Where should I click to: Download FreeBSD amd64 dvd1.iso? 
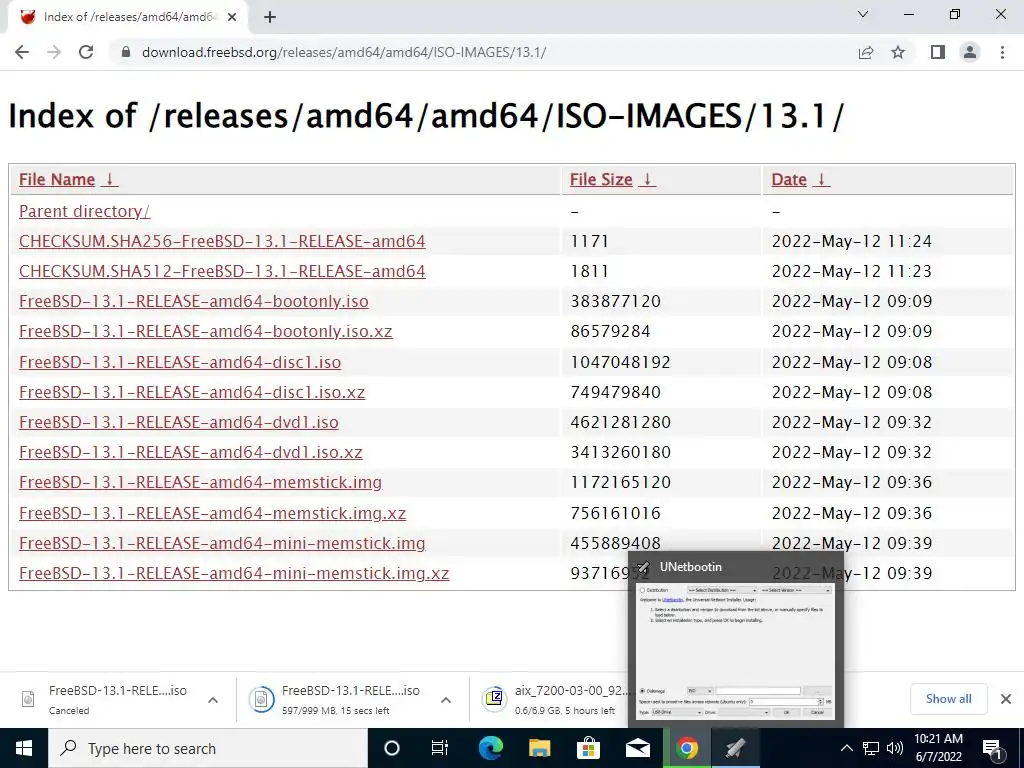tap(179, 422)
